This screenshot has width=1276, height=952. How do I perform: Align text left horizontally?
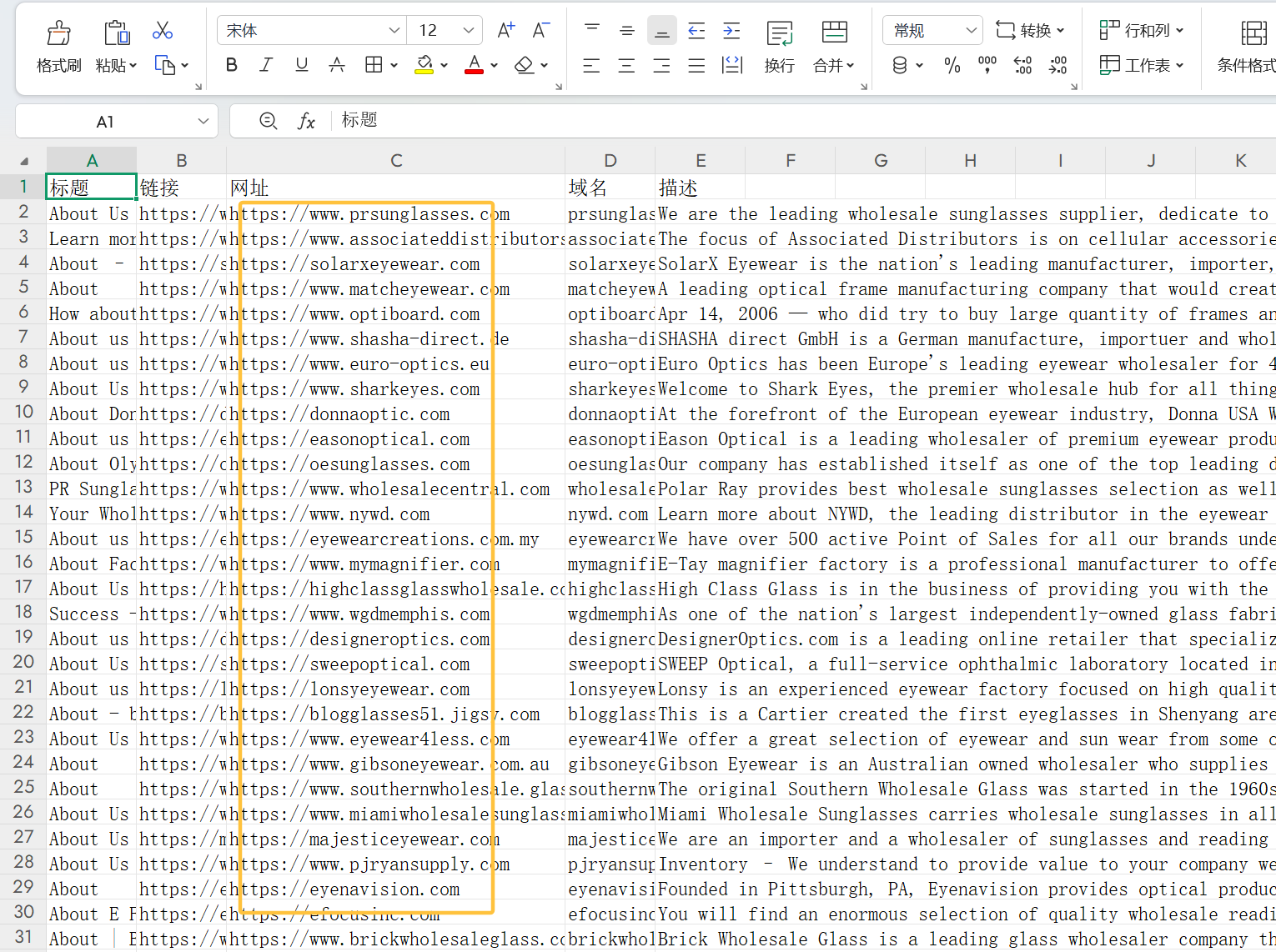(591, 65)
